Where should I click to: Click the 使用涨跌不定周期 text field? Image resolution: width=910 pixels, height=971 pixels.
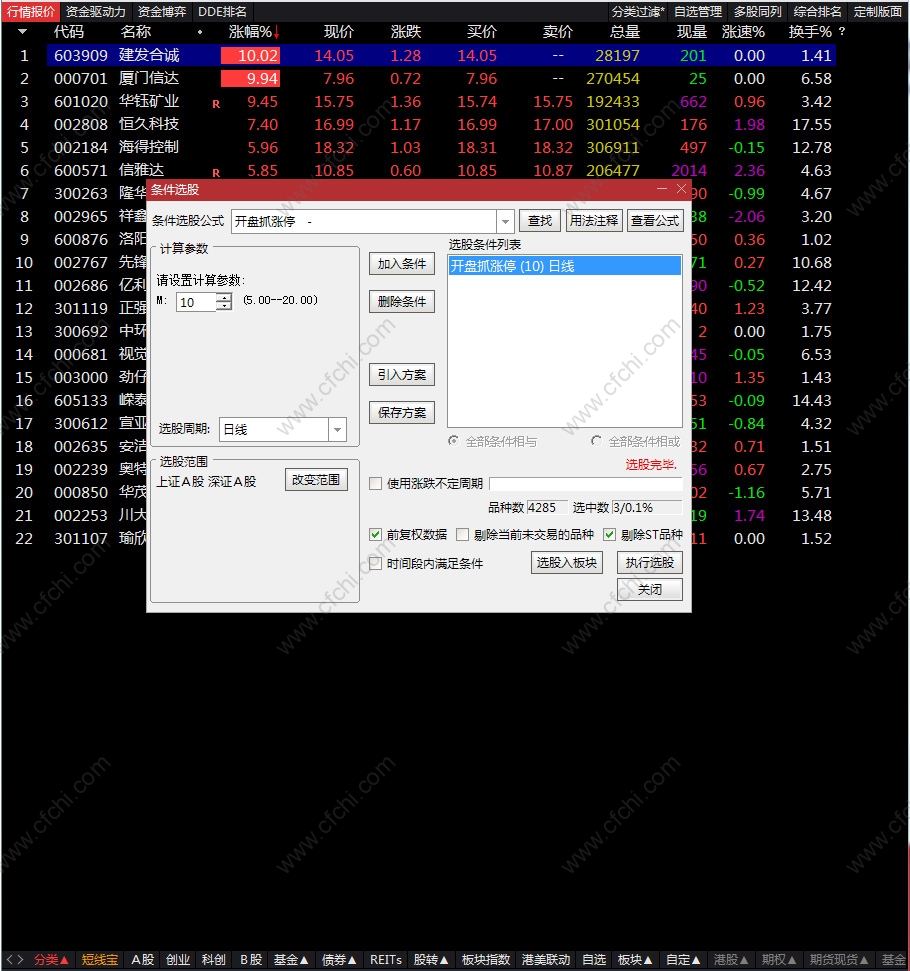585,484
